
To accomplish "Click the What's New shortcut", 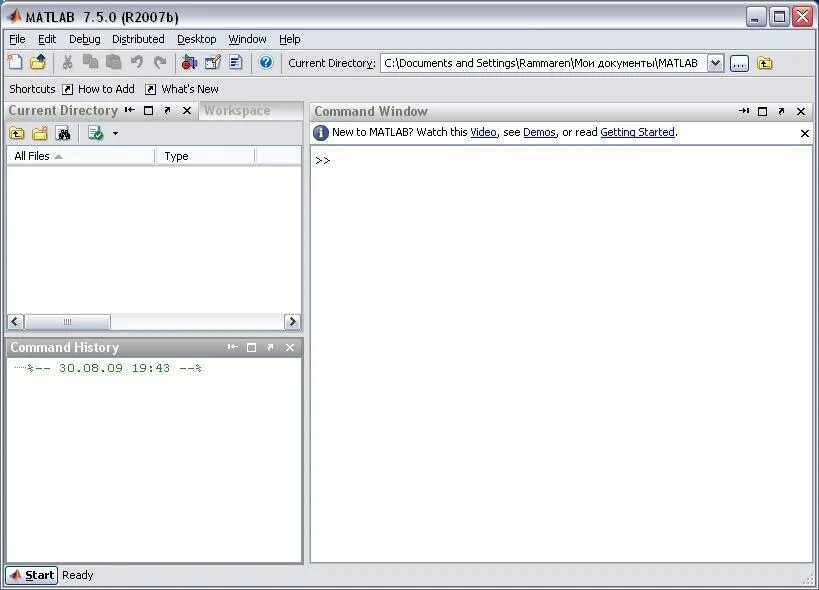I will point(182,89).
